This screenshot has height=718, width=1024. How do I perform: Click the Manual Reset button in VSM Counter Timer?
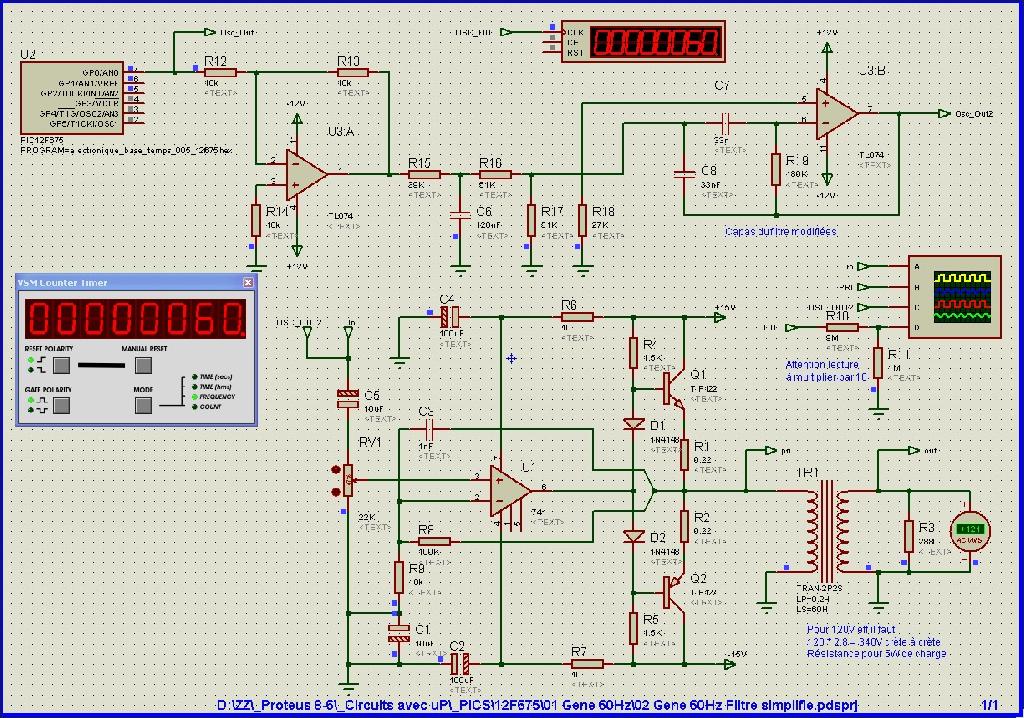coord(143,365)
